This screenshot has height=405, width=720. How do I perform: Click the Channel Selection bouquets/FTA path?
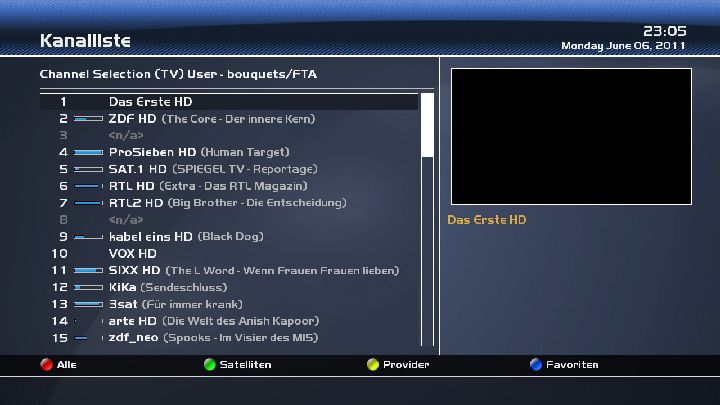pos(178,74)
